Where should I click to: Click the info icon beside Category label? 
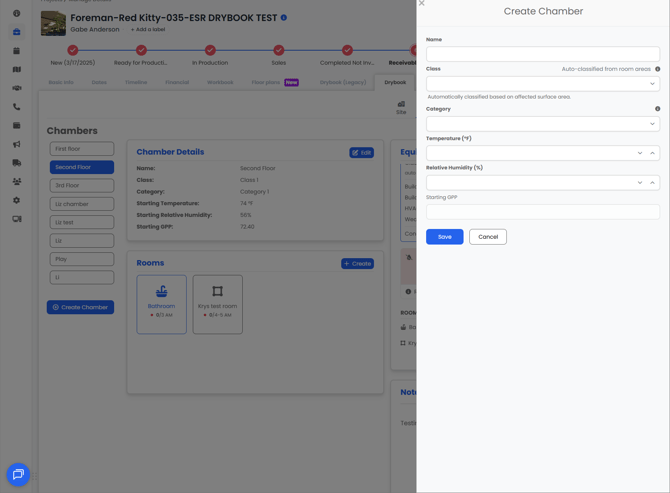pos(657,109)
